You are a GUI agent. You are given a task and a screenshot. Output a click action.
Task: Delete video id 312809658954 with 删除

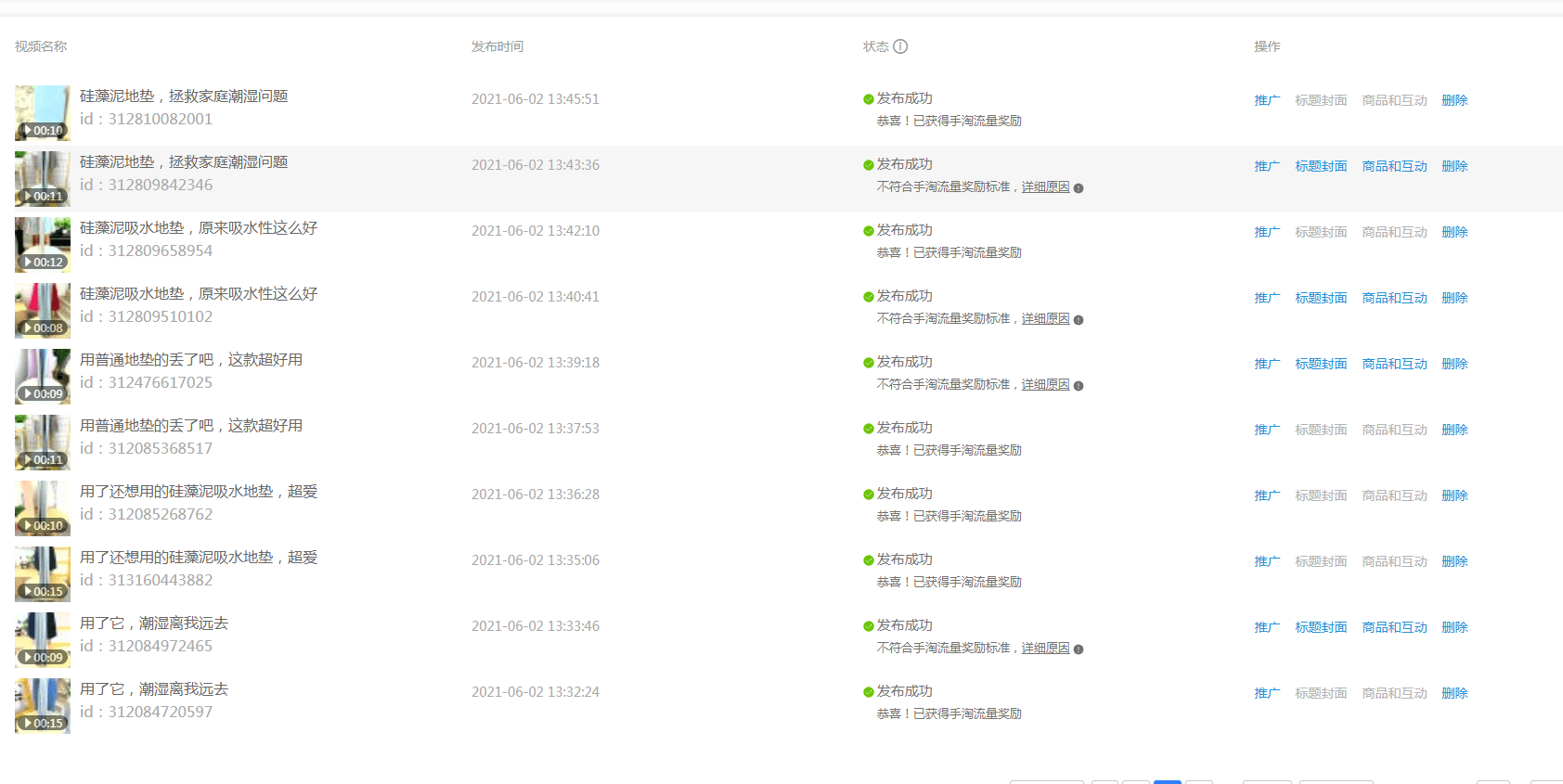[x=1454, y=232]
